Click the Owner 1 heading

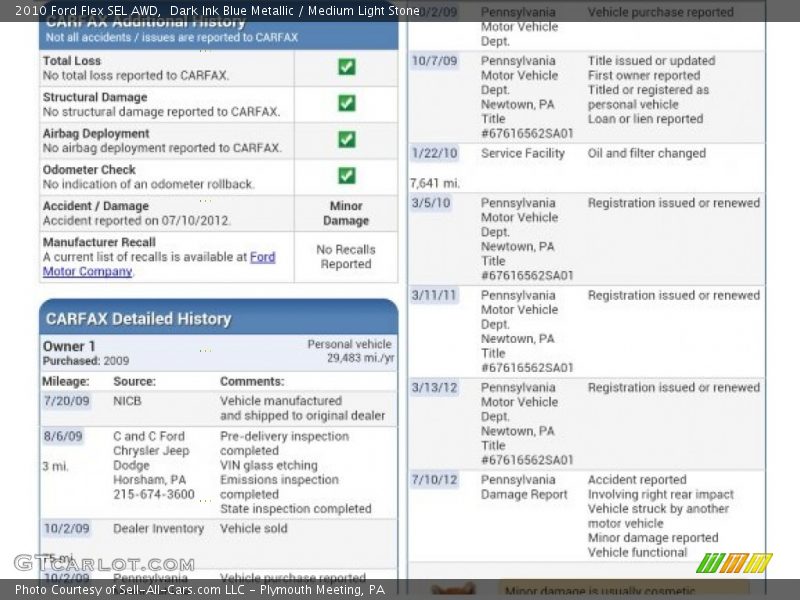(x=69, y=346)
